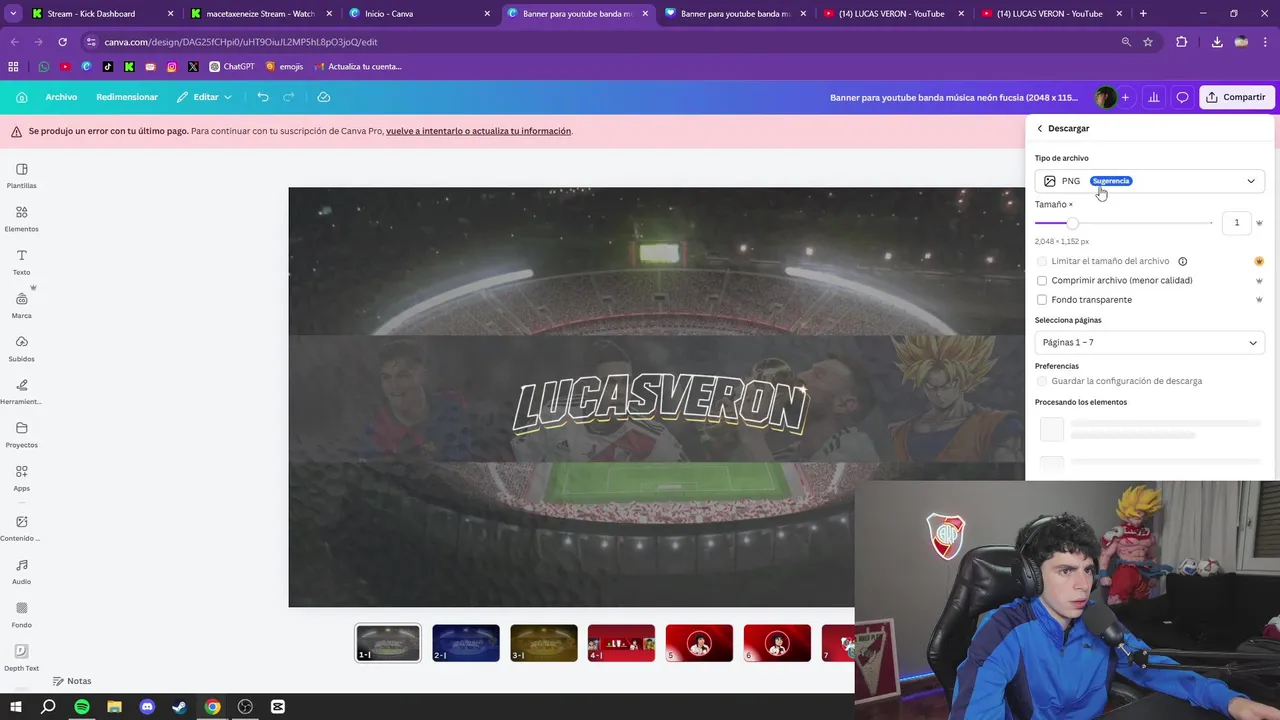The height and width of the screenshot is (720, 1280).
Task: Open the WhatsApp bookmark
Action: [x=43, y=67]
